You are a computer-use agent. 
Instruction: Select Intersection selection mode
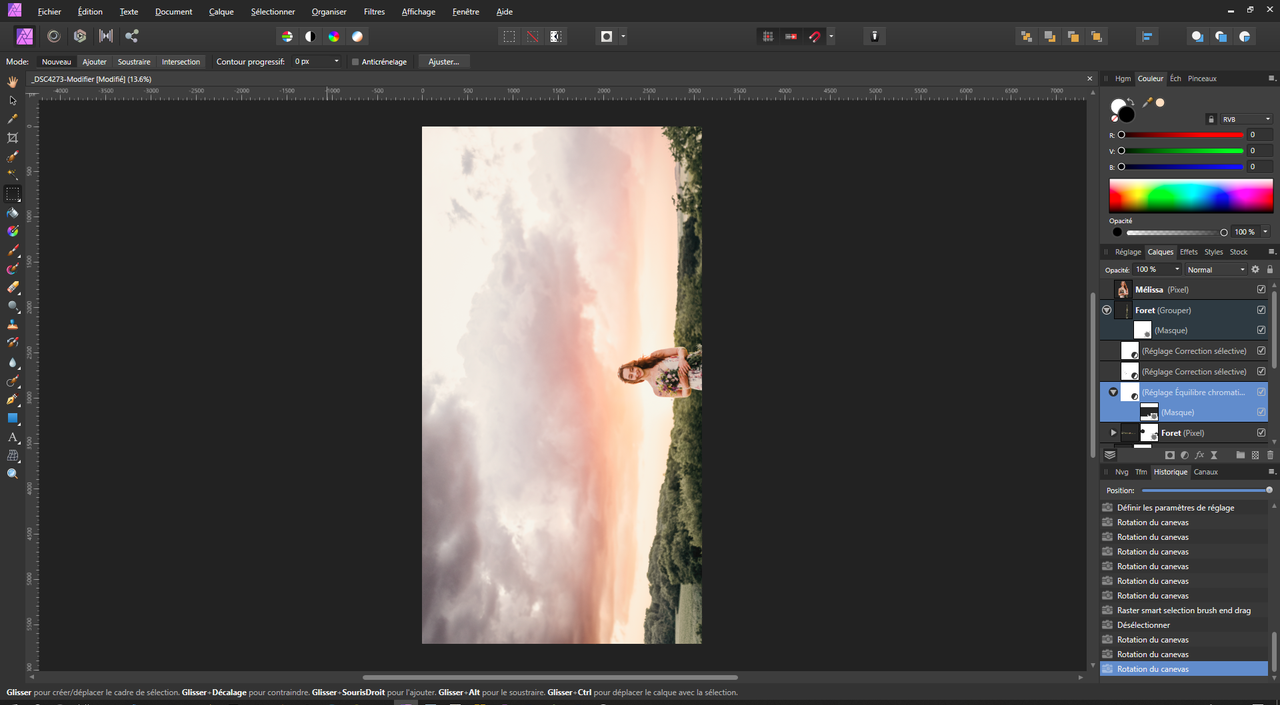pyautogui.click(x=181, y=62)
